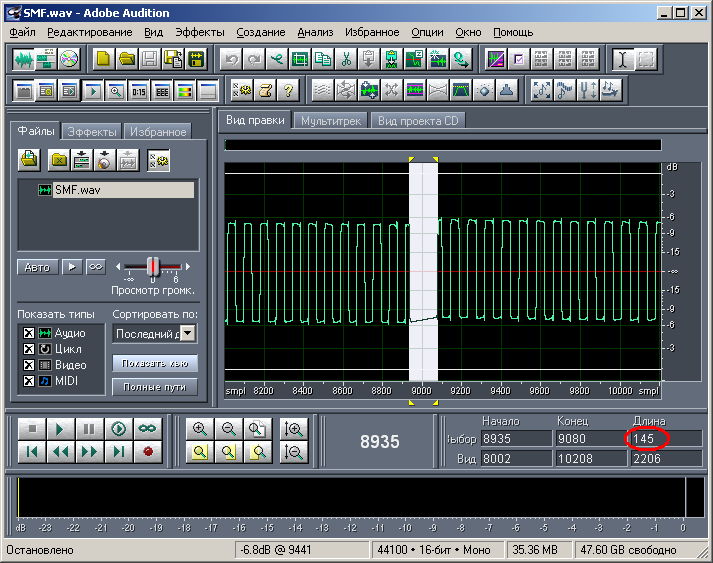Create a new file with yellow page icon
Screen dimensions: 713x563
coord(104,59)
